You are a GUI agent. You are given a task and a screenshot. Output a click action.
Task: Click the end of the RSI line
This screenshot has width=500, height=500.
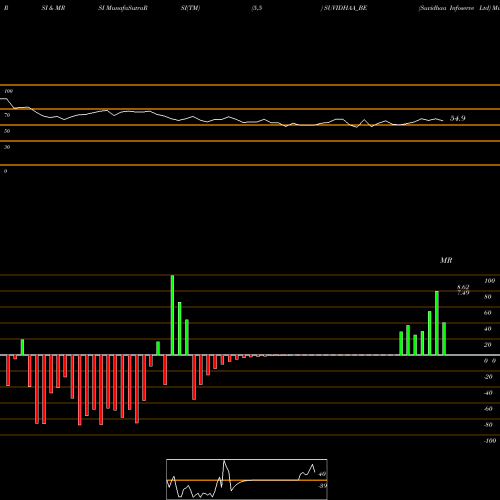tap(443, 120)
